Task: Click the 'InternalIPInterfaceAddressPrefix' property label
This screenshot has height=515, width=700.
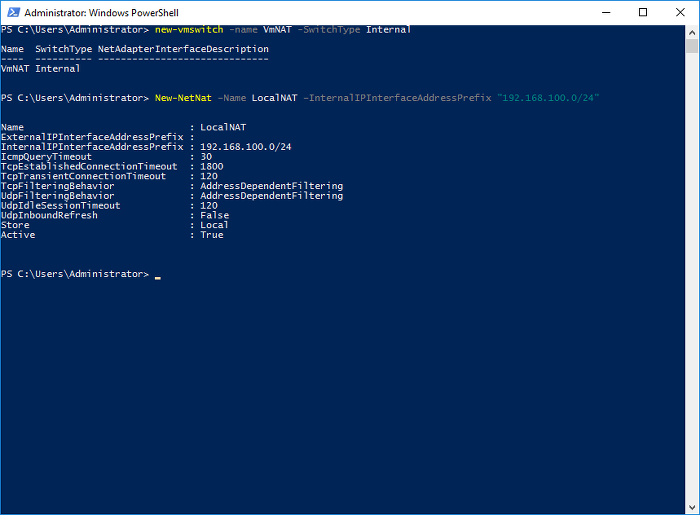Action: [x=92, y=147]
